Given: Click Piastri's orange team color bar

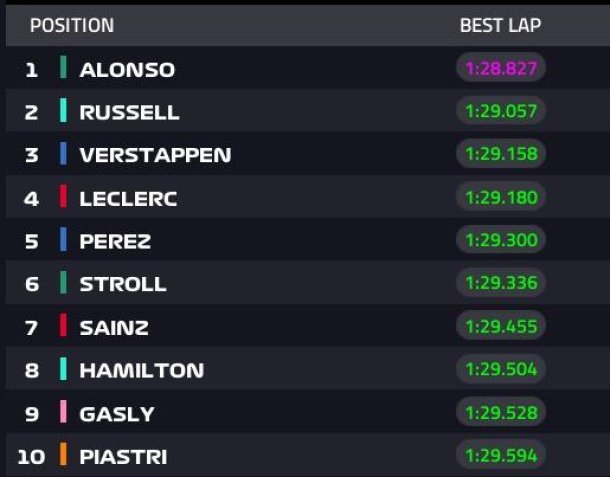Looking at the screenshot, I should 63,454.
